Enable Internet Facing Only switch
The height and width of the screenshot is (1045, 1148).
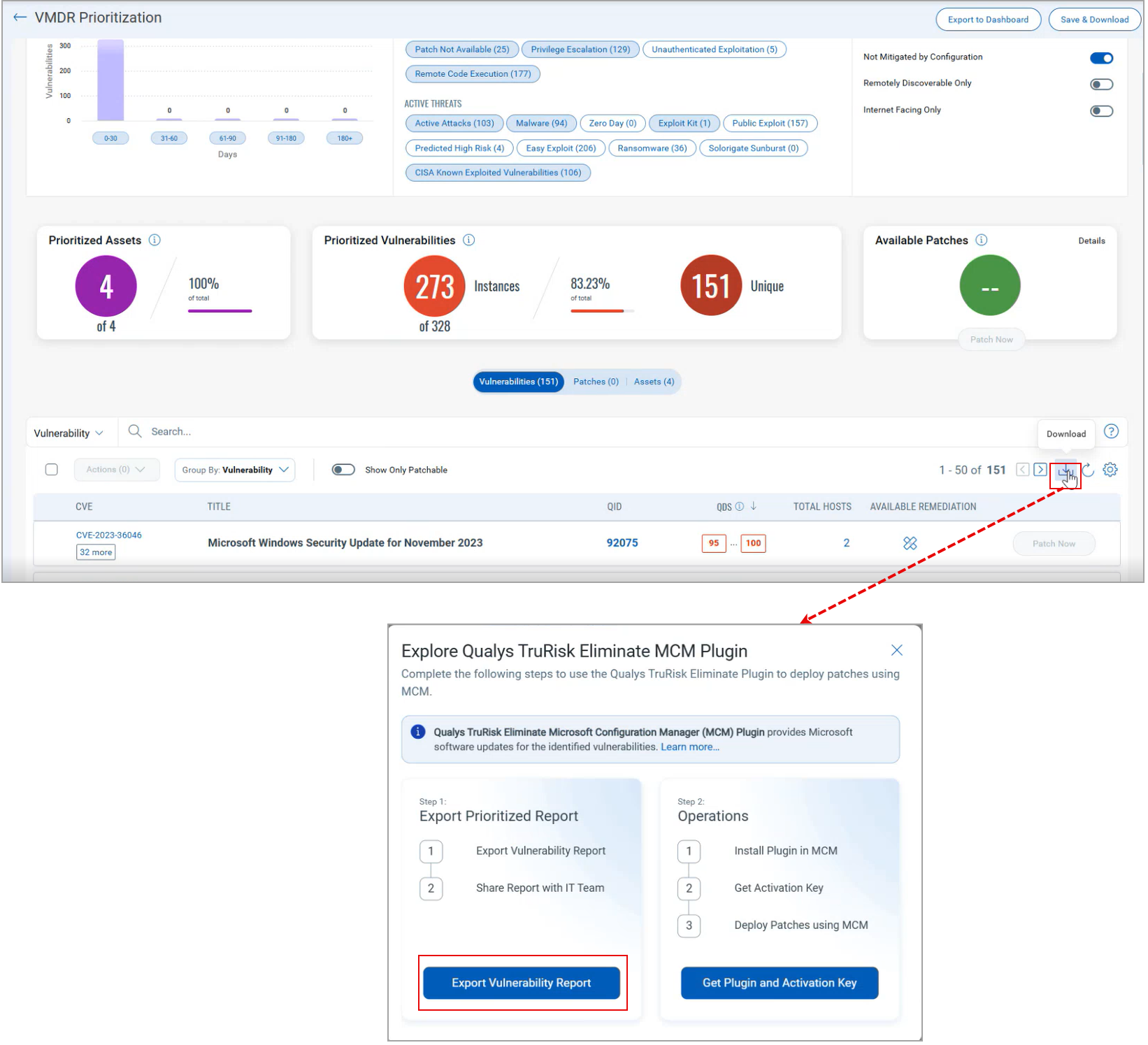click(1102, 111)
